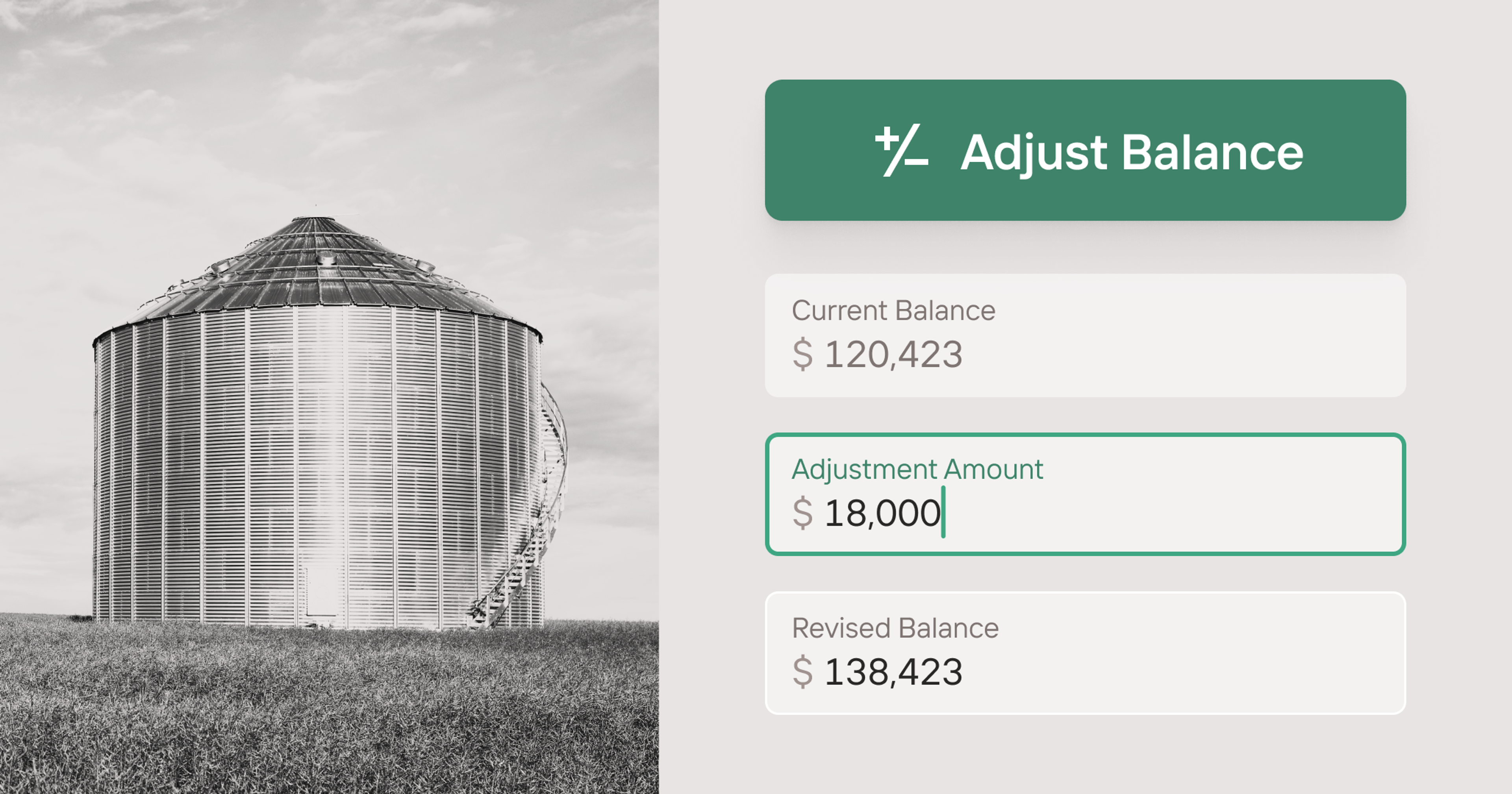1512x794 pixels.
Task: Select the 138,423 revised balance value
Action: [893, 672]
